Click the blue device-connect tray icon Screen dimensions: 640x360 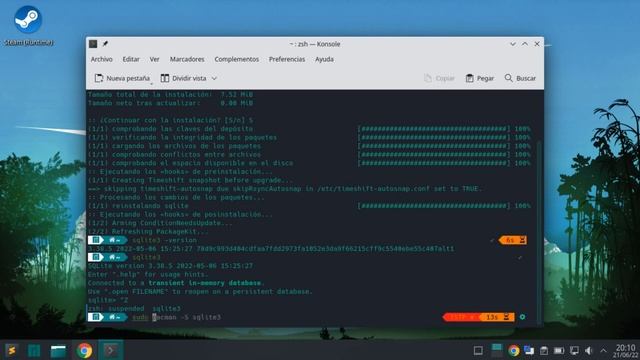pos(529,350)
